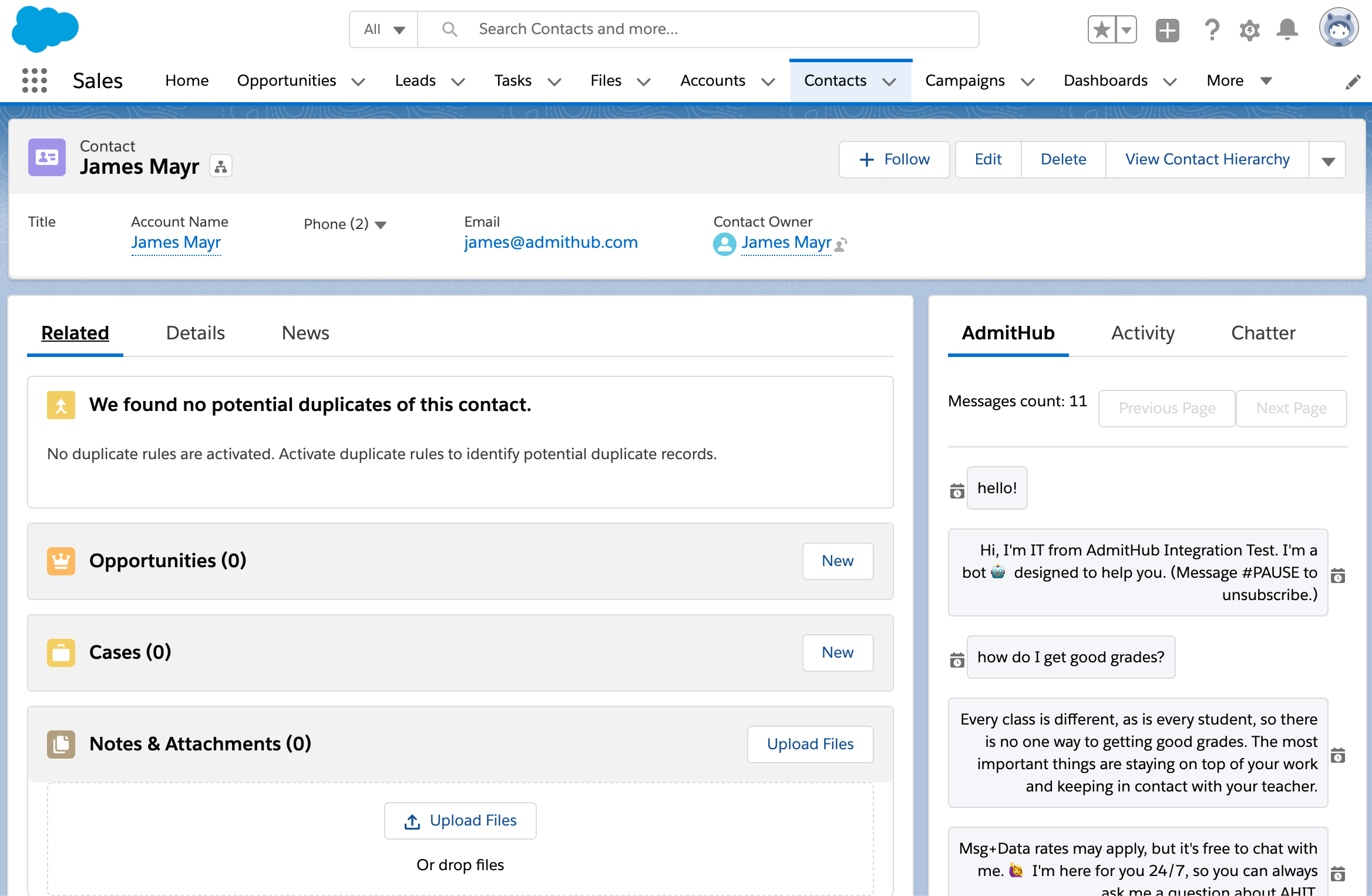Click the Change Owner icon next to Contact Owner
Image resolution: width=1372 pixels, height=896 pixels.
coord(842,244)
